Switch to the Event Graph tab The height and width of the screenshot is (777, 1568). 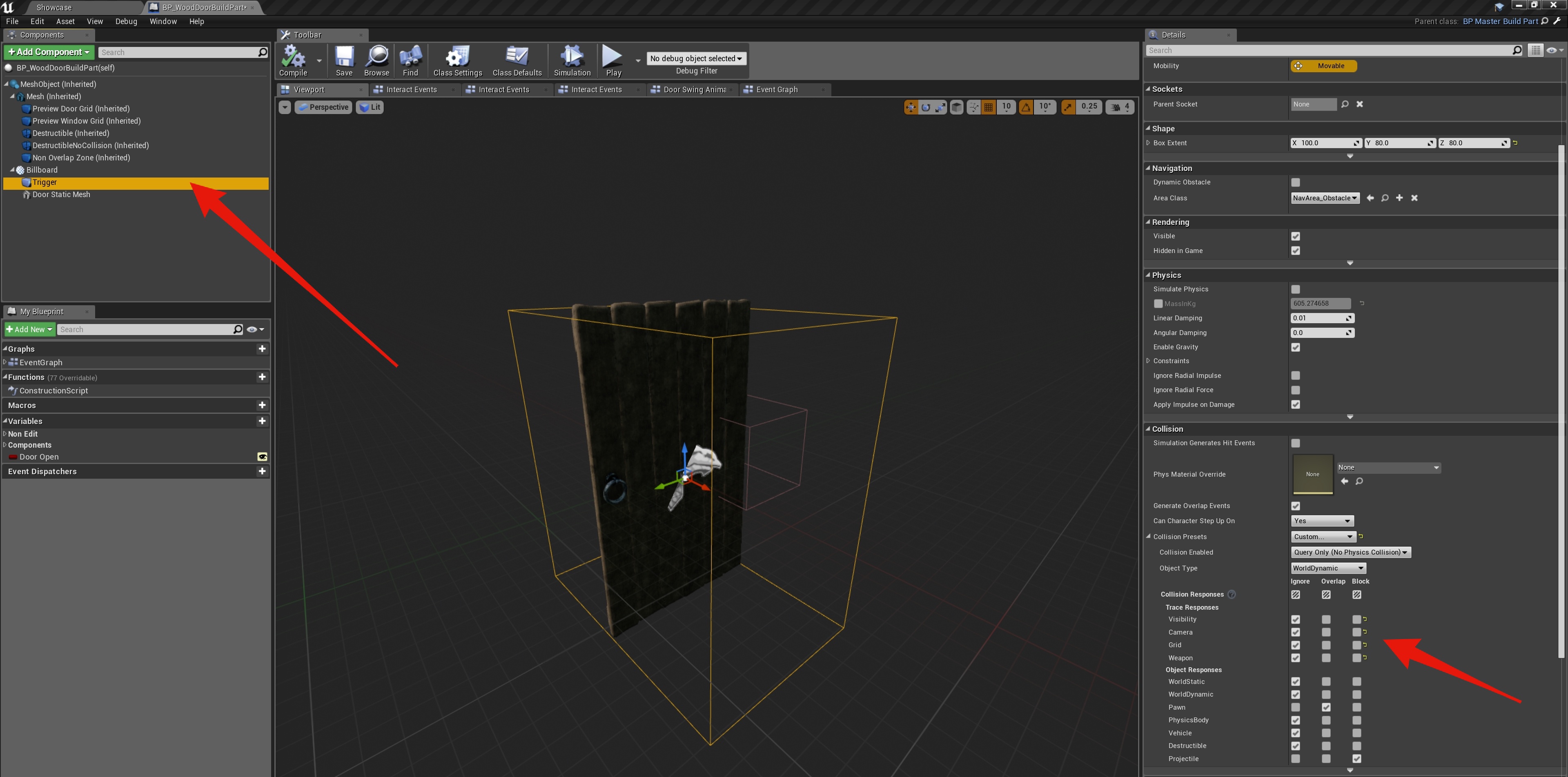pyautogui.click(x=776, y=89)
